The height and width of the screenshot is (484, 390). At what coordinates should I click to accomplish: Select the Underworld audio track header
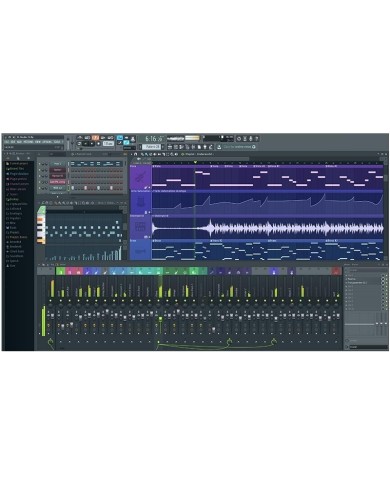[x=141, y=227]
